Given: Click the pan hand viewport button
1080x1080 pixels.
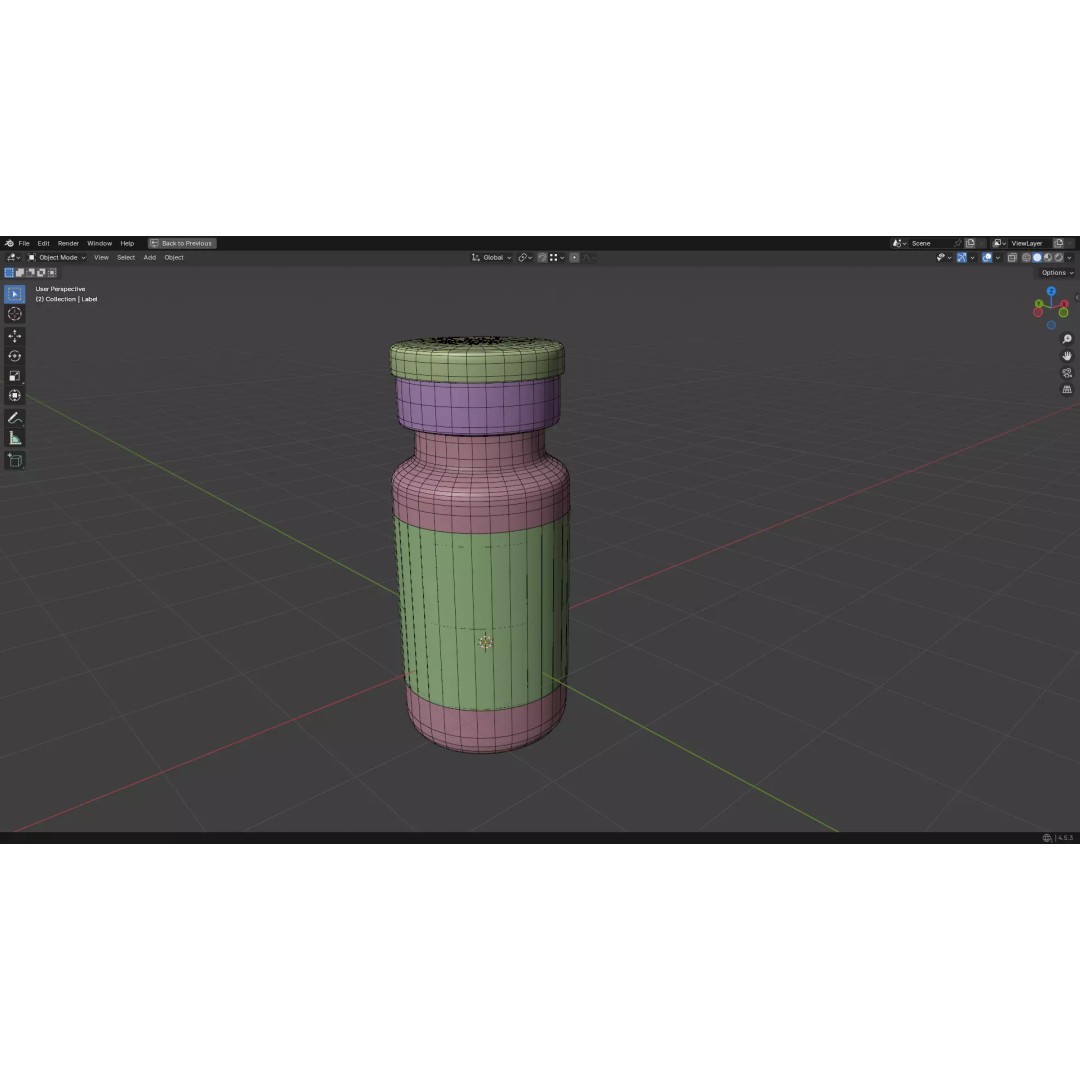Looking at the screenshot, I should pos(1067,356).
